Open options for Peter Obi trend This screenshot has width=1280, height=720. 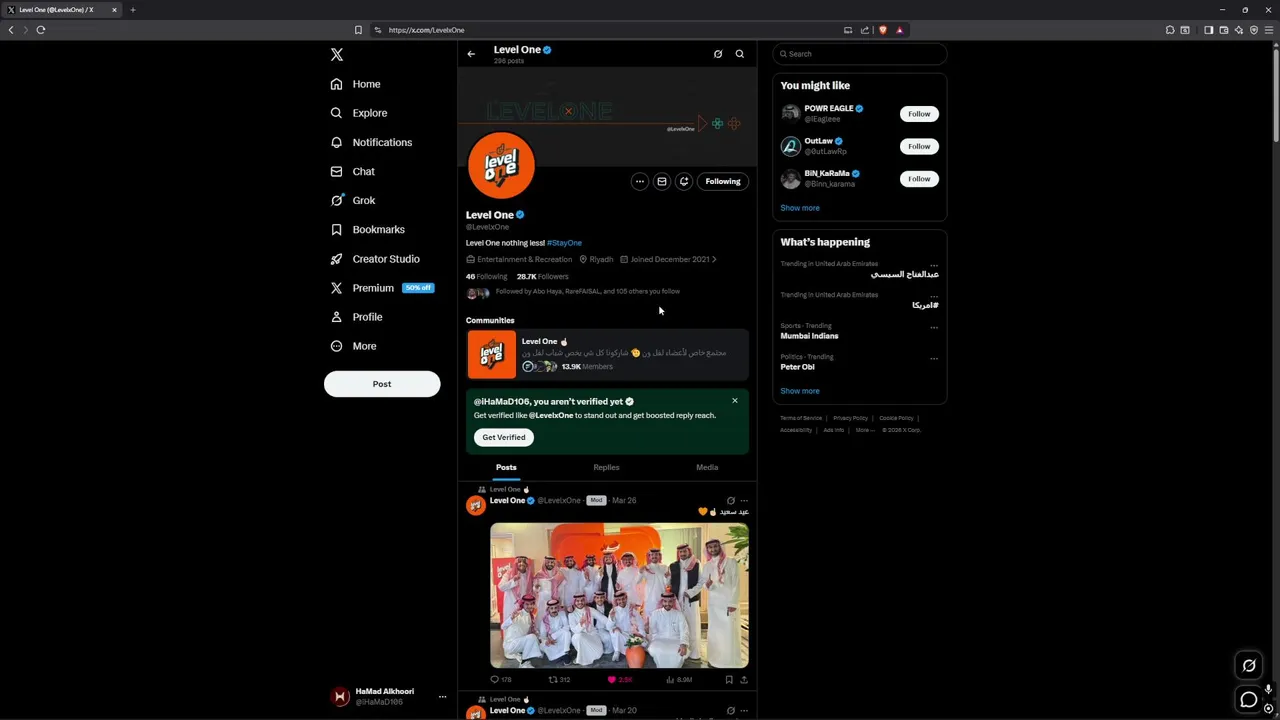(934, 358)
